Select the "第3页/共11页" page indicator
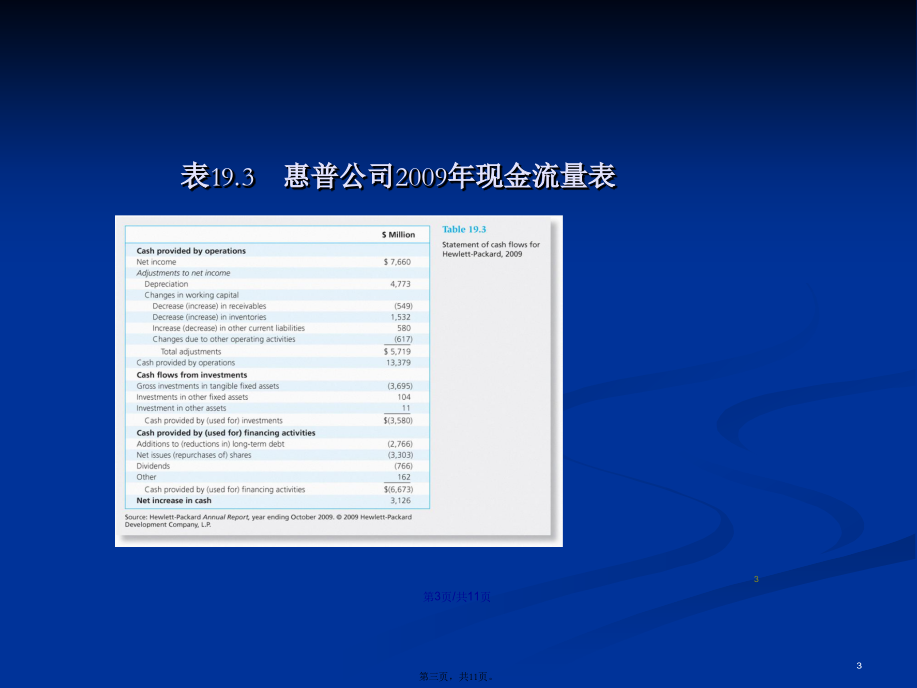Viewport: 917px width, 688px height. [x=457, y=597]
